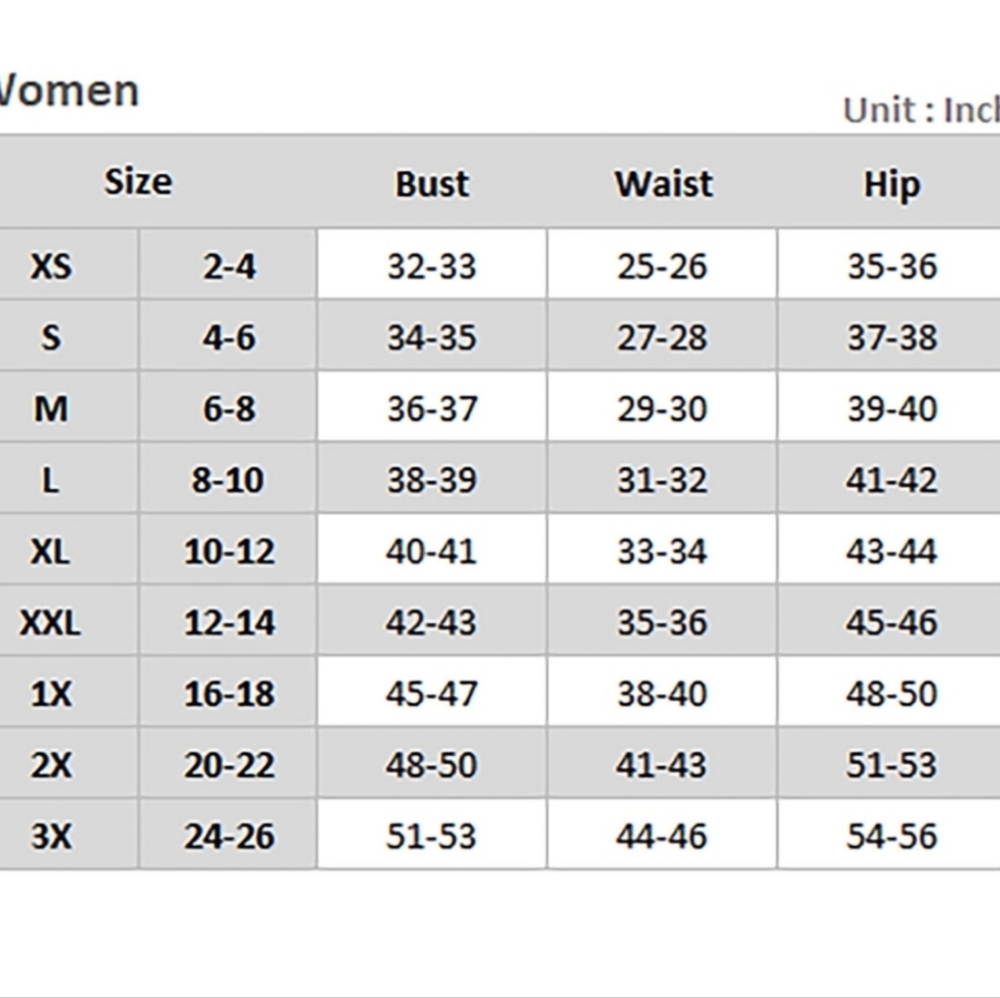Screen dimensions: 1000x998
Task: Click the waist measurement 44-46 cell
Action: (x=662, y=836)
